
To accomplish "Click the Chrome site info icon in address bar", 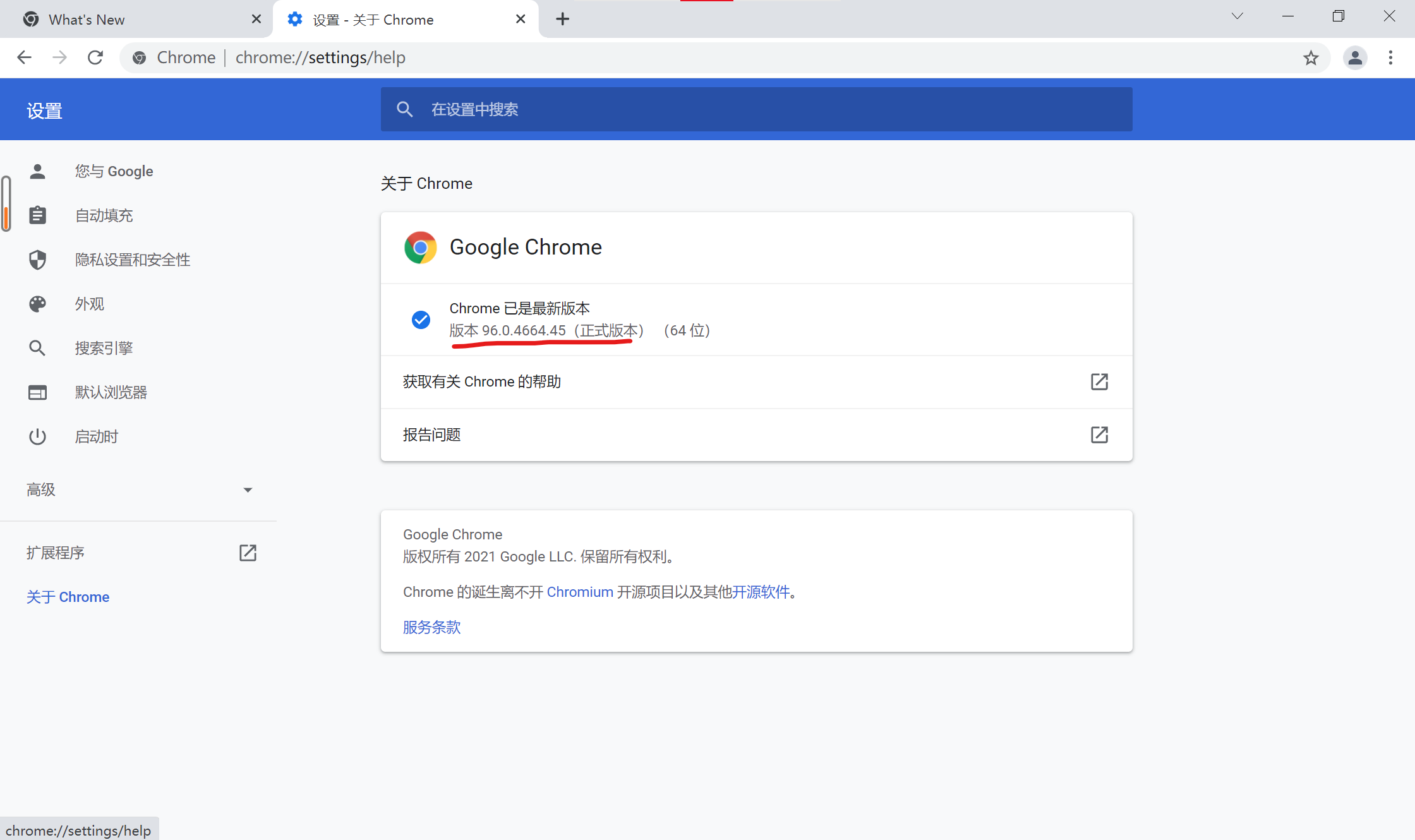I will click(x=140, y=58).
